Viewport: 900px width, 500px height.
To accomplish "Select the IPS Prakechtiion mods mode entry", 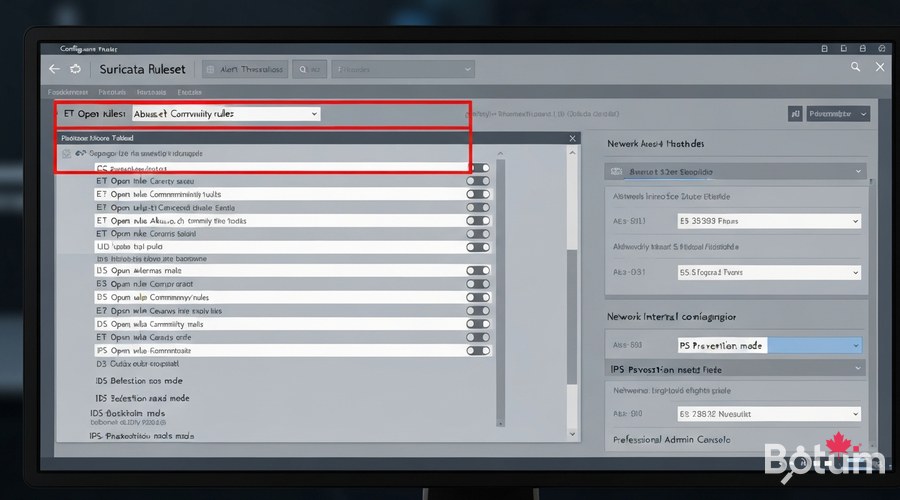I will click(142, 436).
